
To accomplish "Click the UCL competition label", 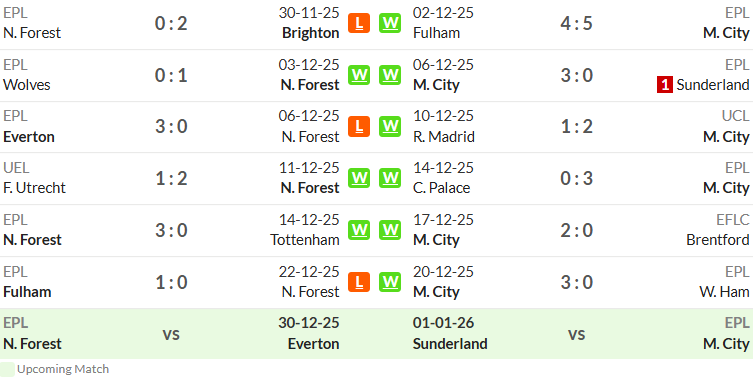I will tap(735, 116).
